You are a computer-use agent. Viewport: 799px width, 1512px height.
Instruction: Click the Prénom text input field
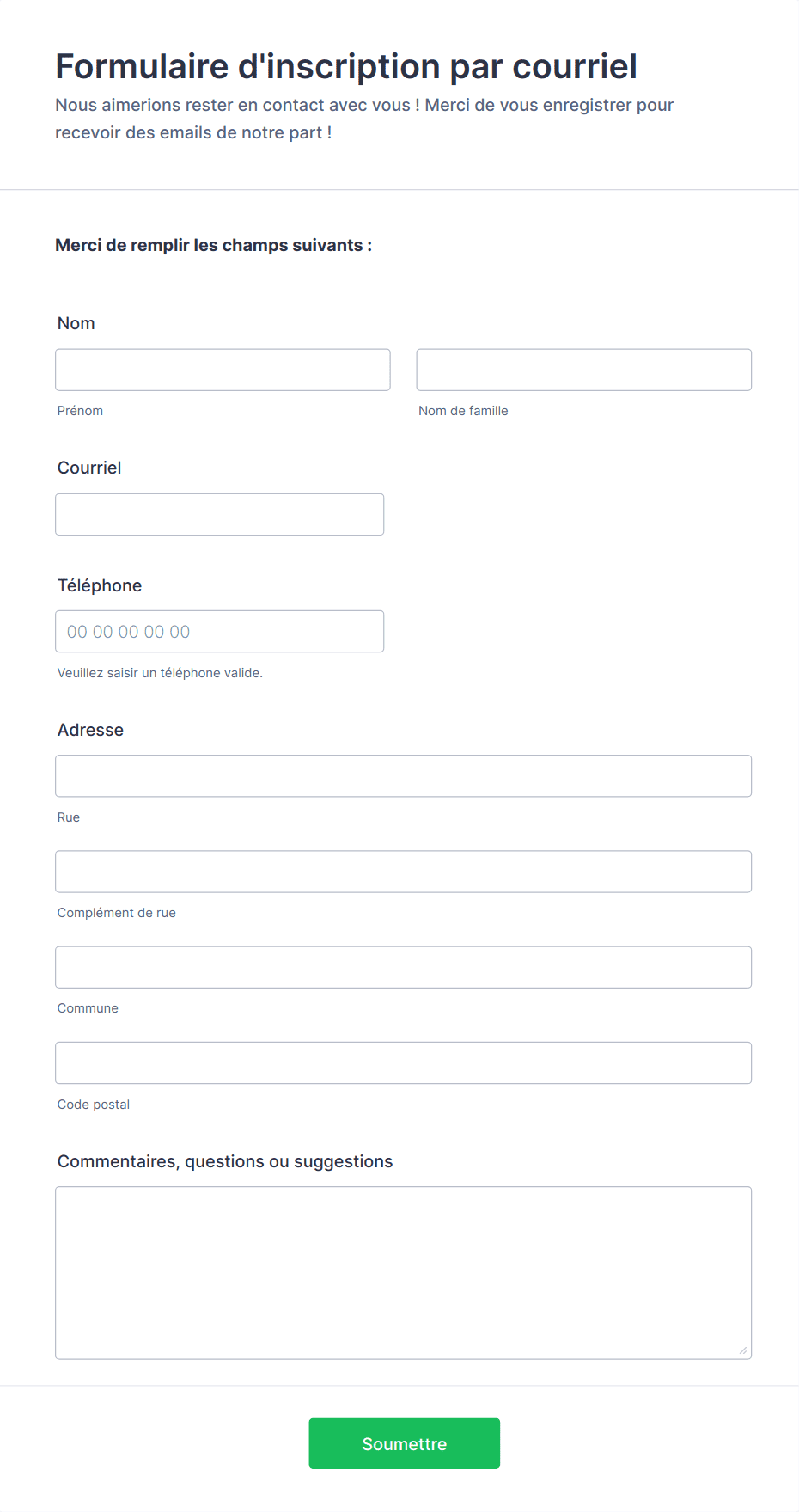(x=223, y=370)
